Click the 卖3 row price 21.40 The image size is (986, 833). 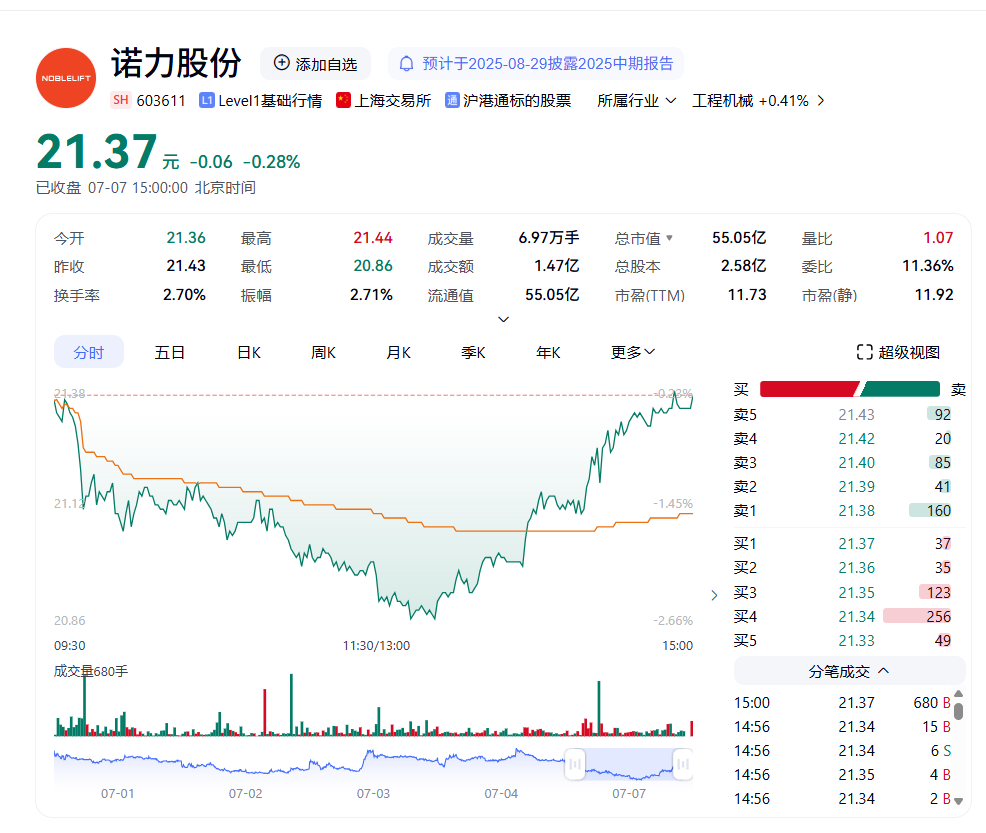[856, 463]
